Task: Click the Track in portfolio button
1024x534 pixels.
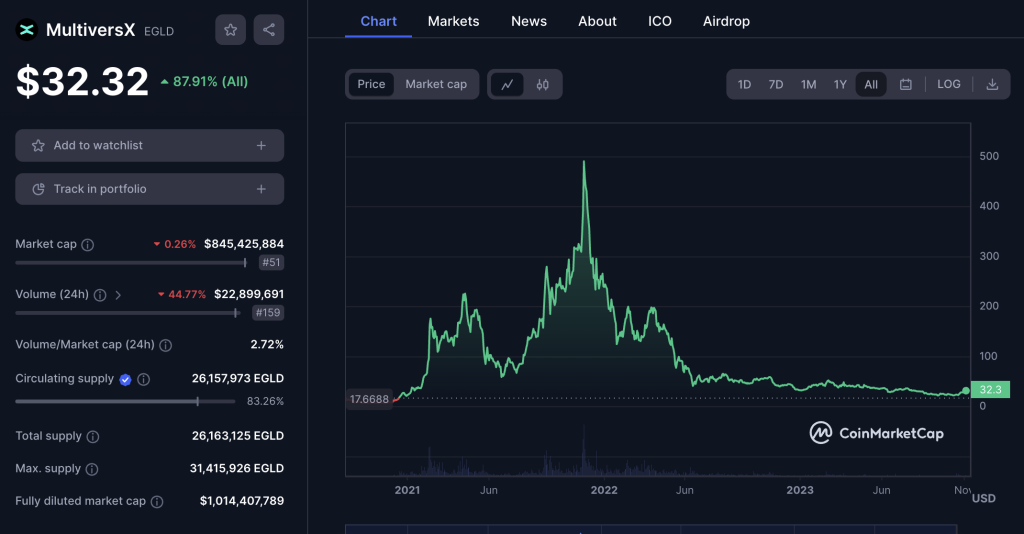Action: (x=150, y=189)
